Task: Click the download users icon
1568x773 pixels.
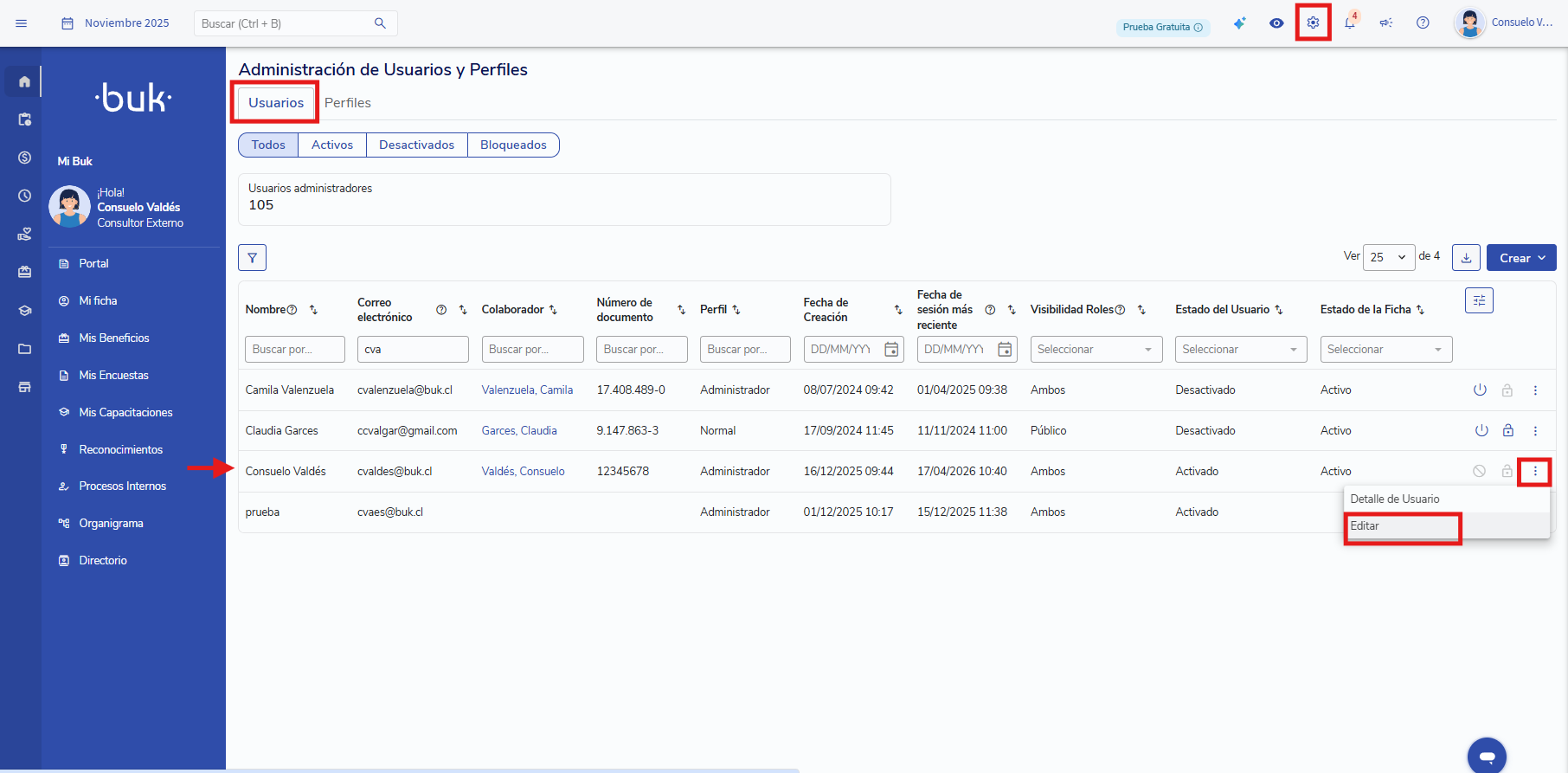Action: tap(1466, 258)
